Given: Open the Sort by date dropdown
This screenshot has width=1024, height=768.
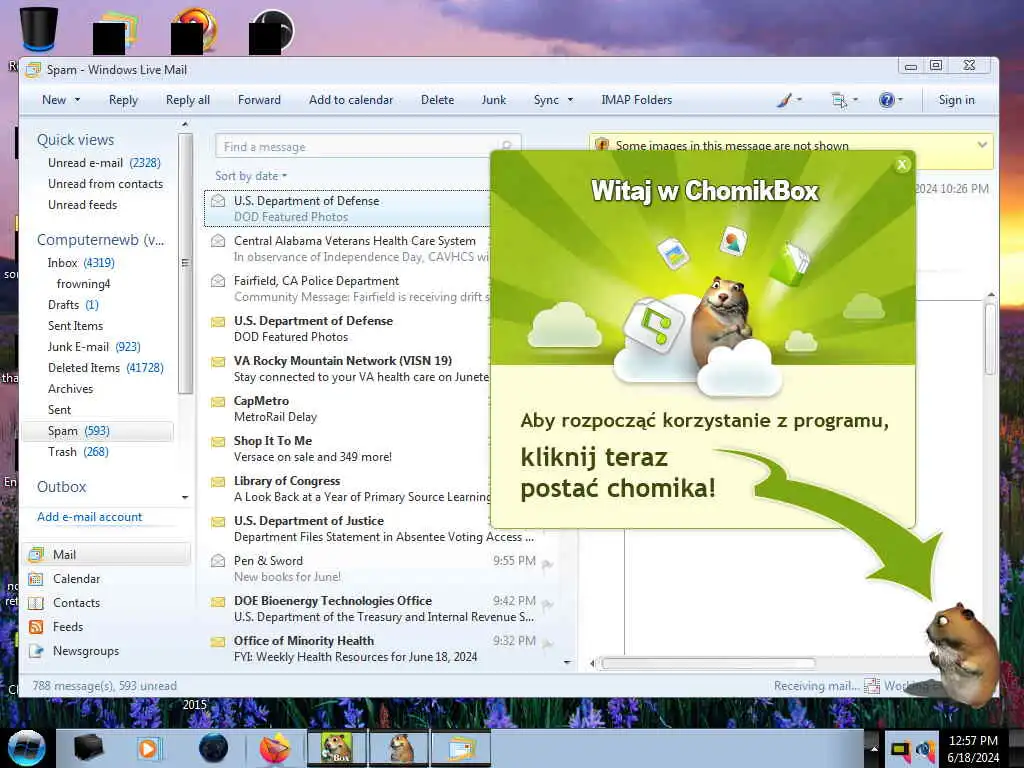Looking at the screenshot, I should 251,176.
